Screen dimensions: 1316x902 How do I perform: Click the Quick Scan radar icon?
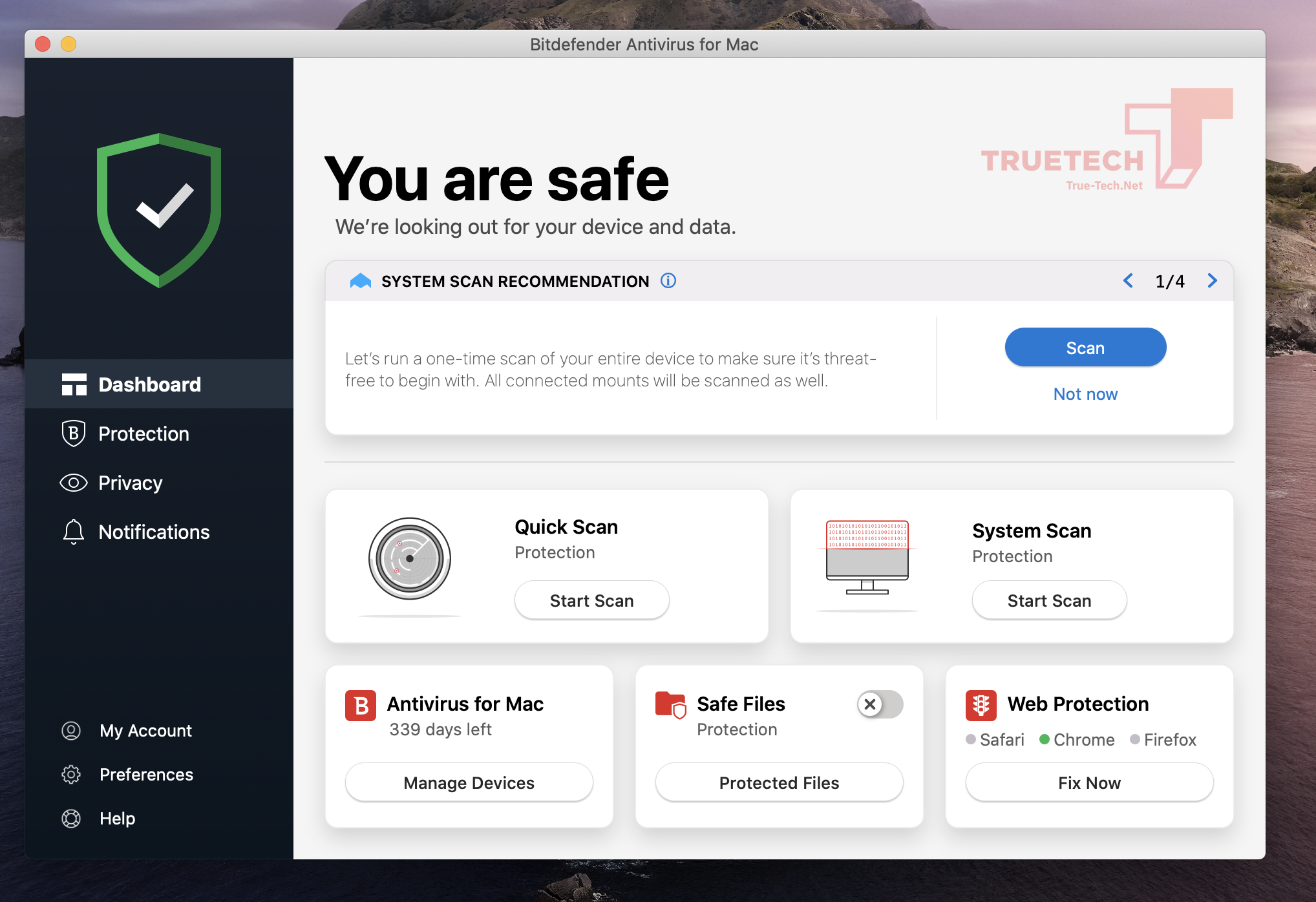(409, 558)
